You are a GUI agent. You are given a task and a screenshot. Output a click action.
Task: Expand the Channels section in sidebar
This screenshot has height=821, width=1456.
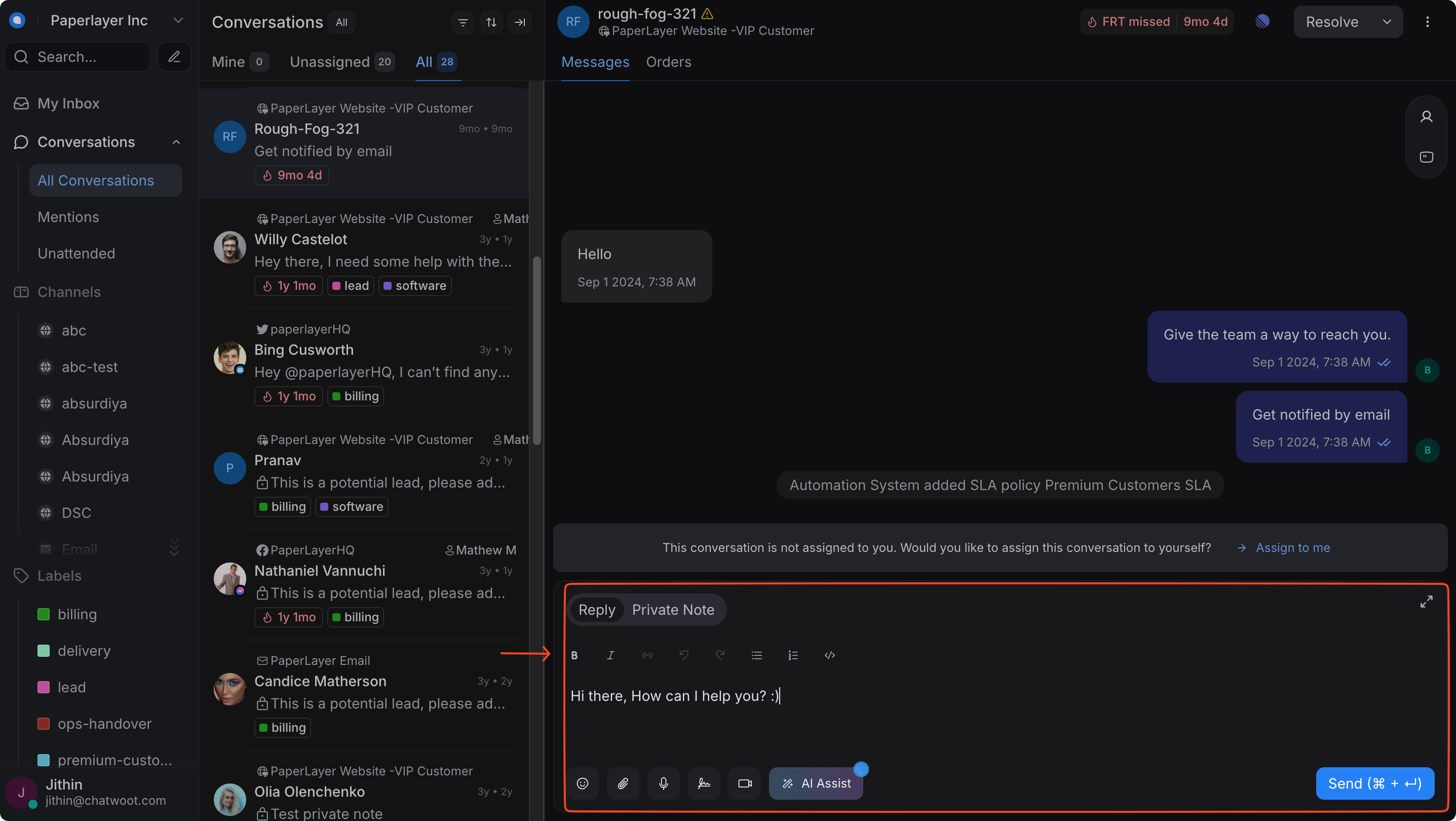coord(69,292)
